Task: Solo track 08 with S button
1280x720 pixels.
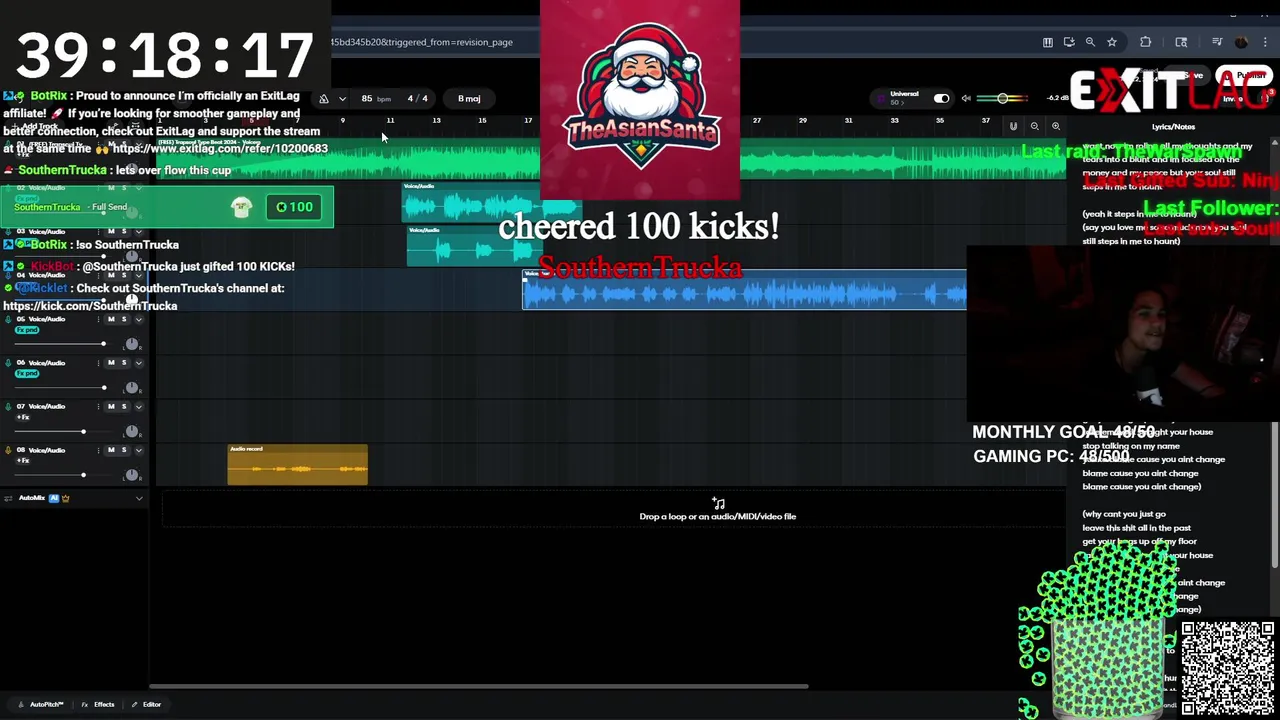Action: point(124,450)
